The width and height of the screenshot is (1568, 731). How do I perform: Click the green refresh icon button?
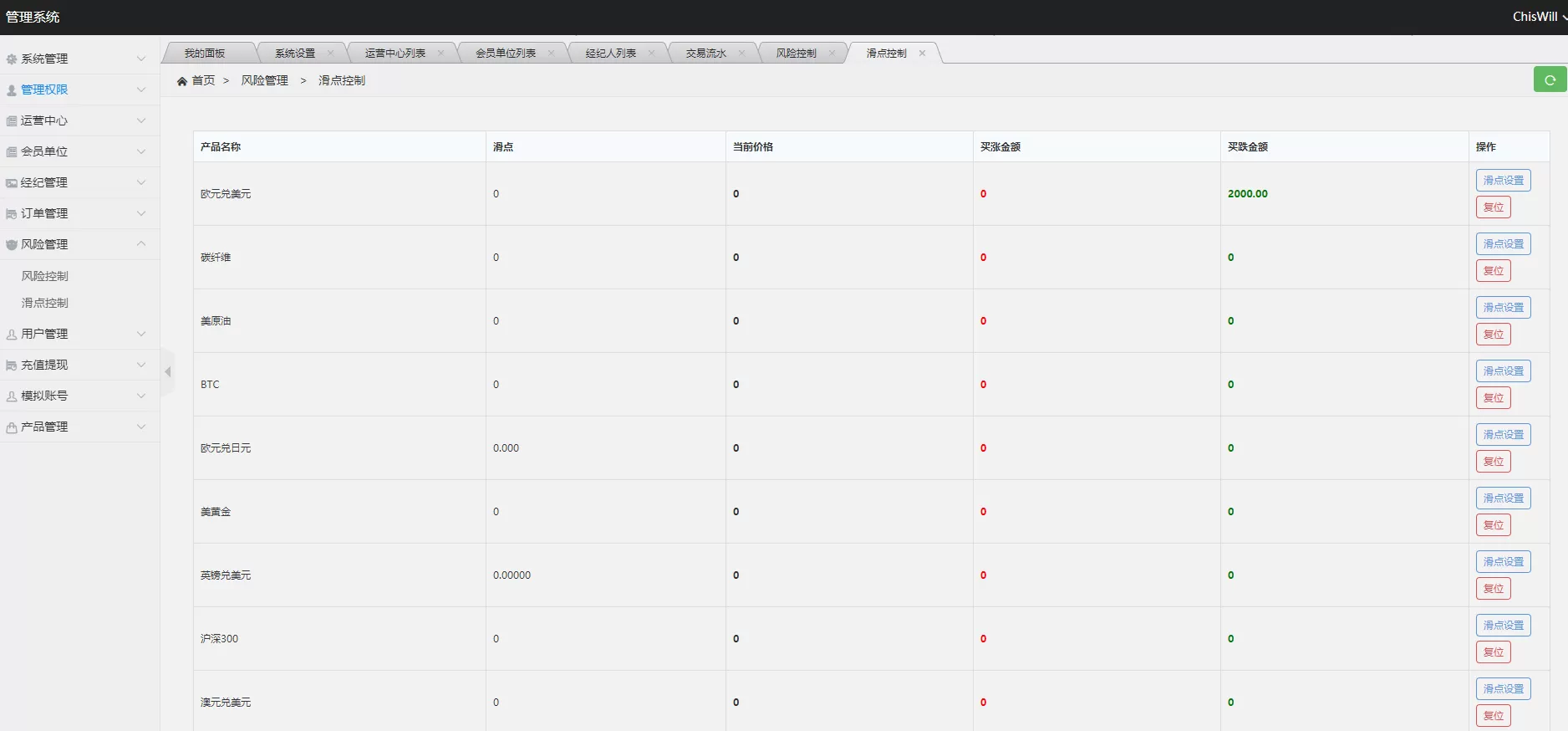point(1550,79)
